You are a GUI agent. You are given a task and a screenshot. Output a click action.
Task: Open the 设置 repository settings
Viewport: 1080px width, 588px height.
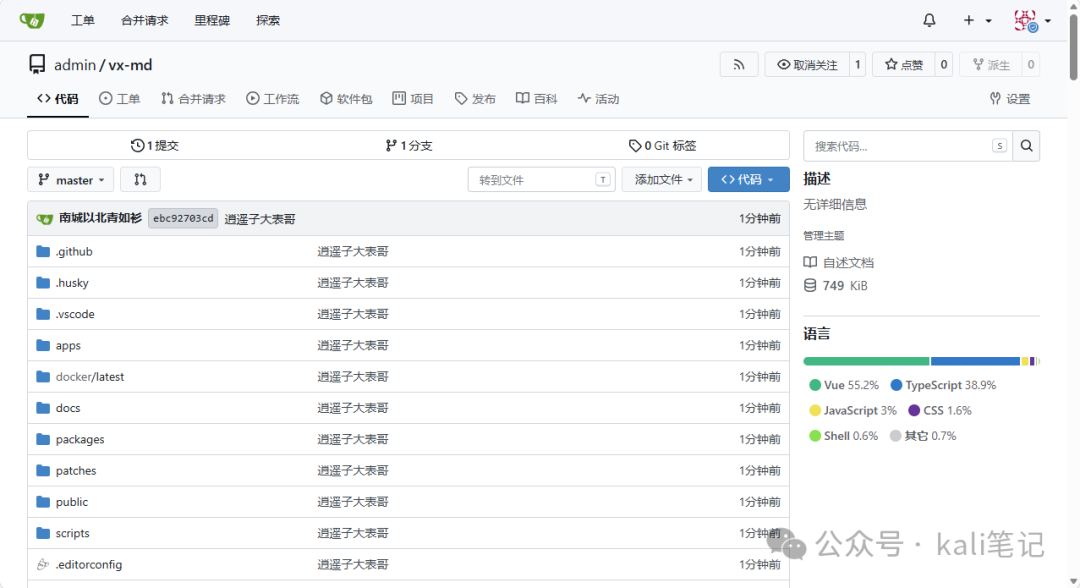[x=1010, y=98]
